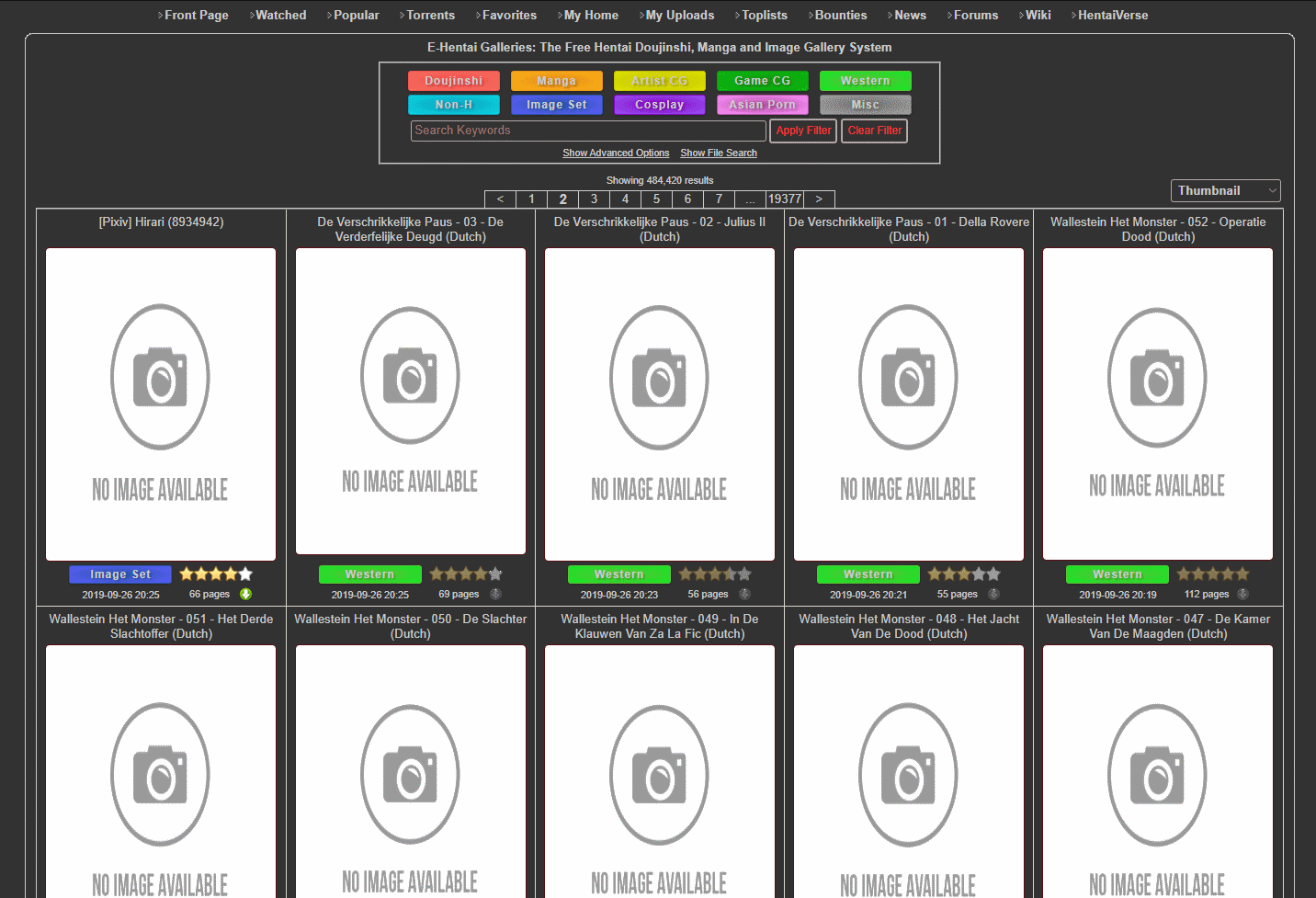The image size is (1316, 898).
Task: Toggle the top Image Set category filter
Action: click(557, 105)
